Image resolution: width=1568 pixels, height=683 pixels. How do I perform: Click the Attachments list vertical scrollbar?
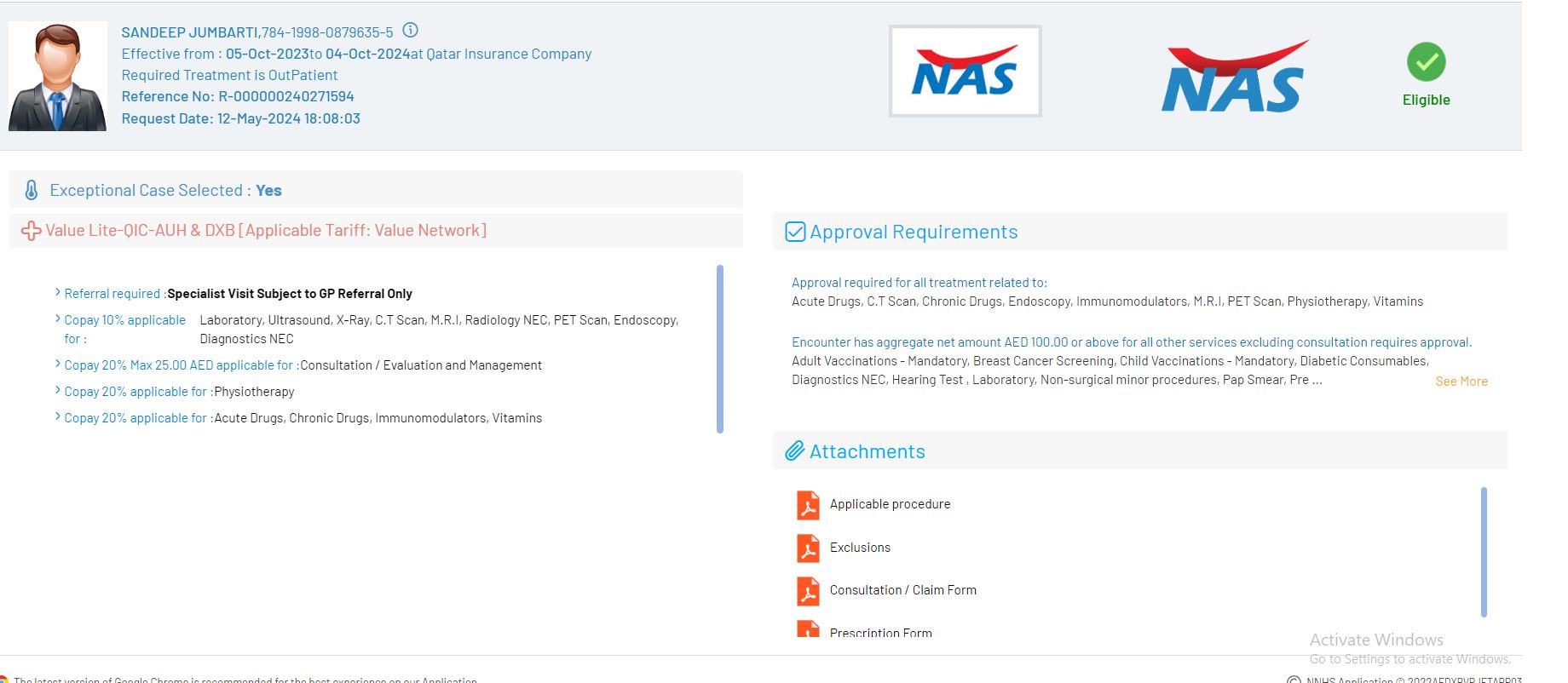[1484, 552]
